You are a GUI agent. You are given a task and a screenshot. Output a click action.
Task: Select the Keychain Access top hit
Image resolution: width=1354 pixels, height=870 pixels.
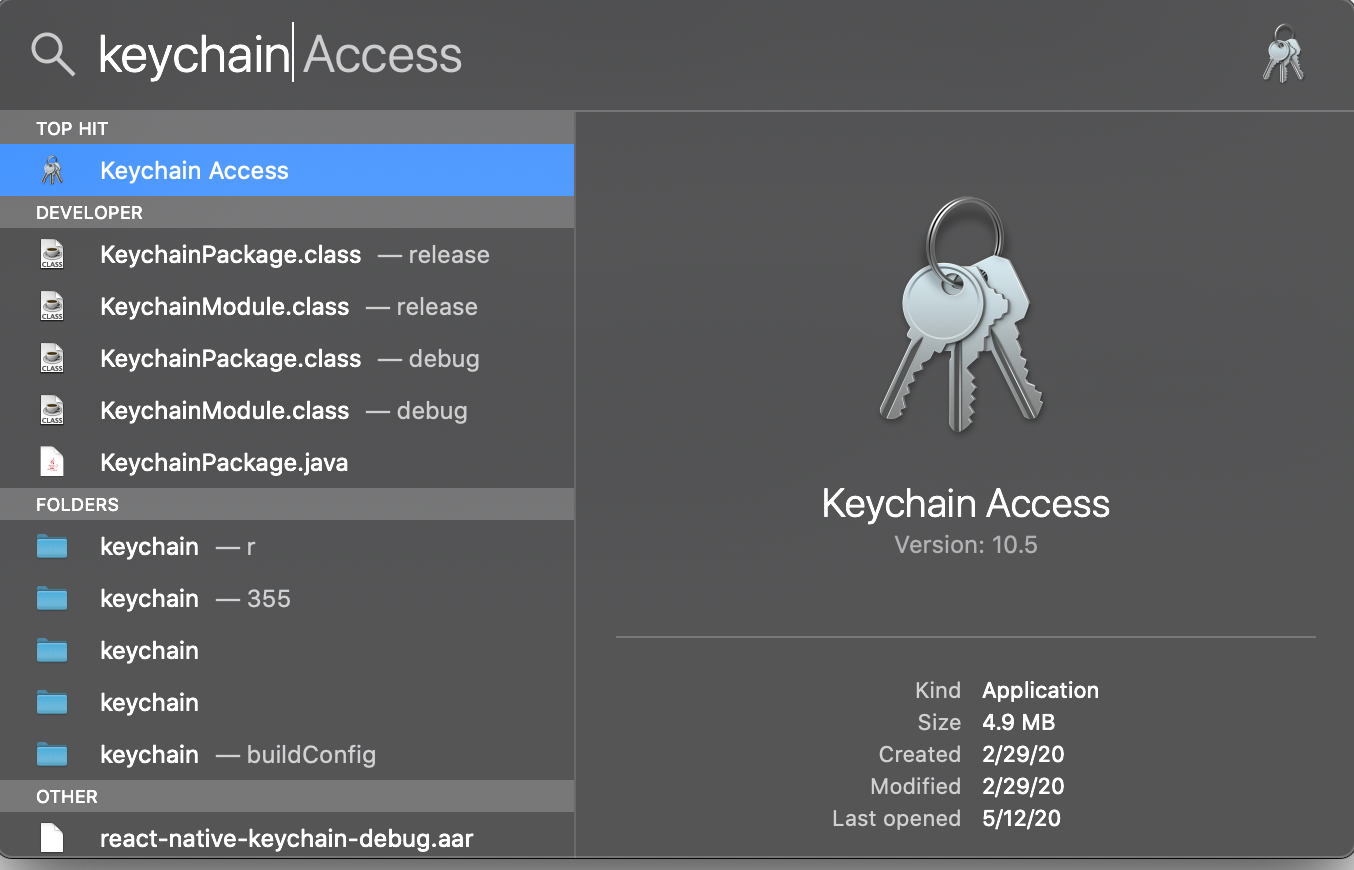(x=195, y=170)
